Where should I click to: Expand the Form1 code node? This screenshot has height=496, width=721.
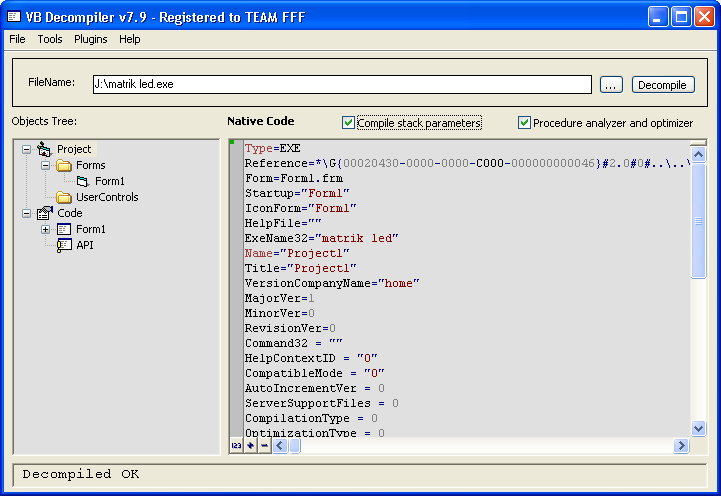coord(46,229)
